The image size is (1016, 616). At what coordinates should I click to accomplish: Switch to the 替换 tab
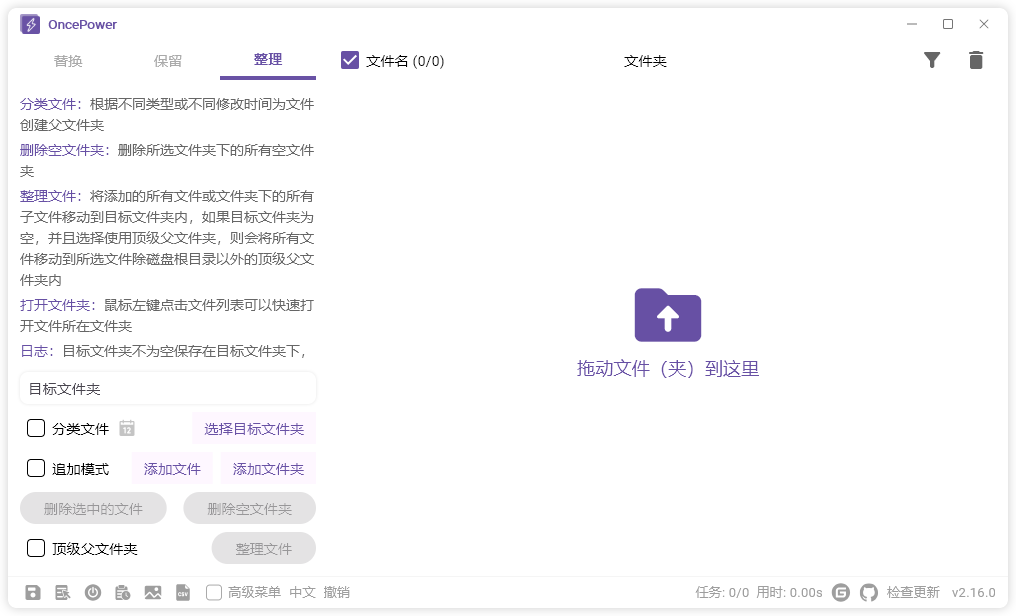68,60
